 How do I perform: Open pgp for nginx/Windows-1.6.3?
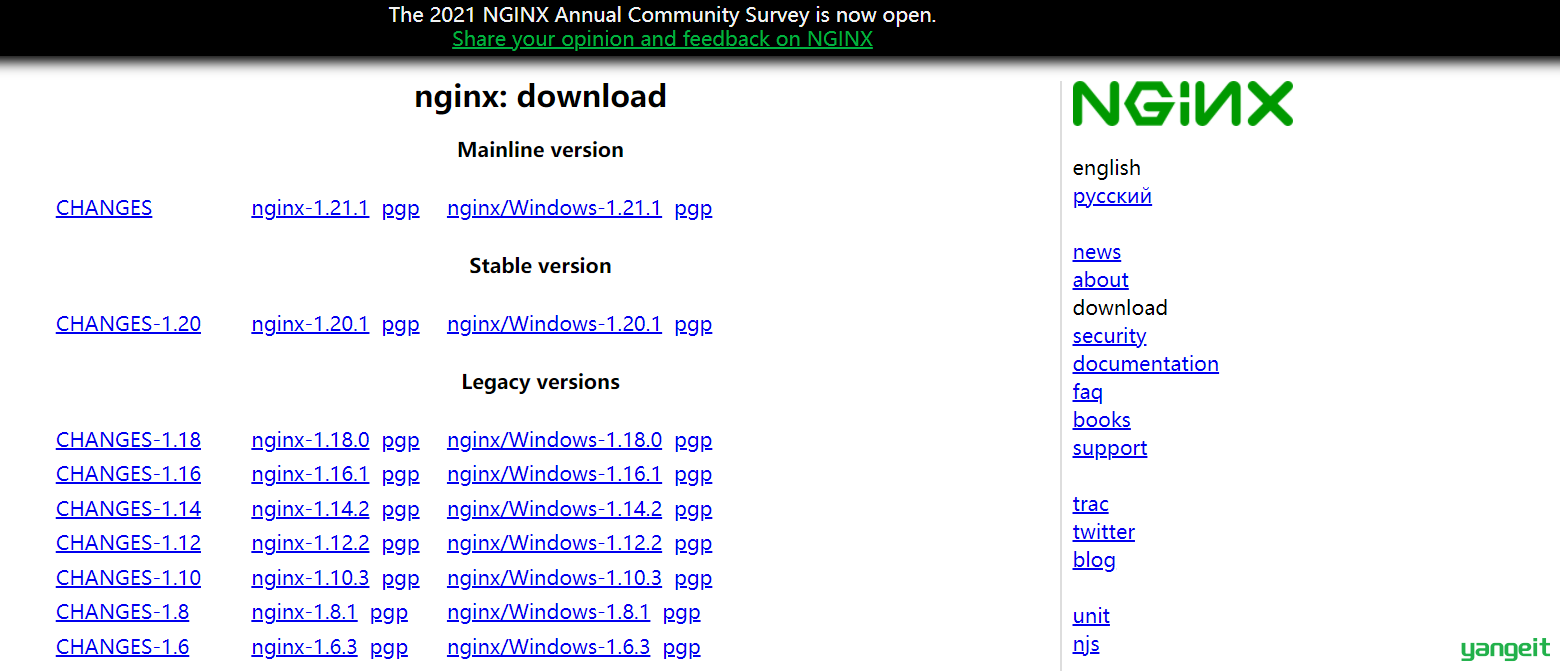(x=681, y=648)
